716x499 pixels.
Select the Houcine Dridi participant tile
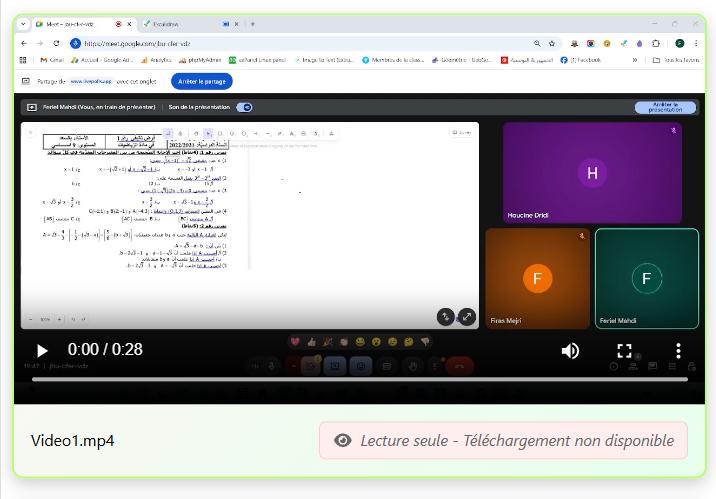(592, 173)
